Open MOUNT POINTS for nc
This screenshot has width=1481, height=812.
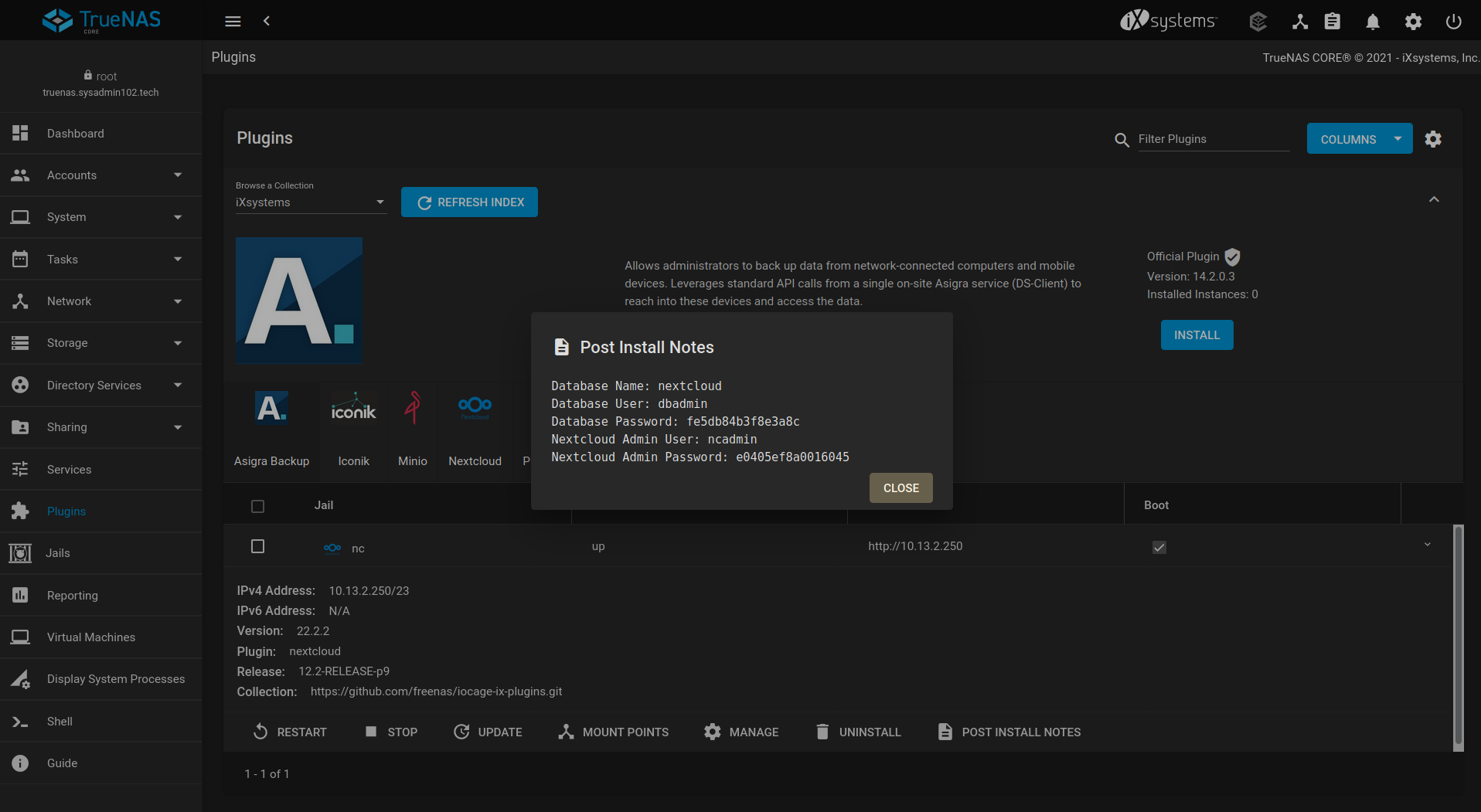614,732
